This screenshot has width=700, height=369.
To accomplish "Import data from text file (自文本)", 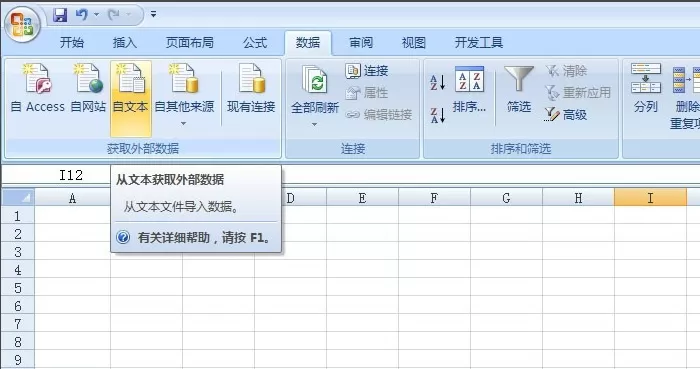I will click(x=131, y=99).
